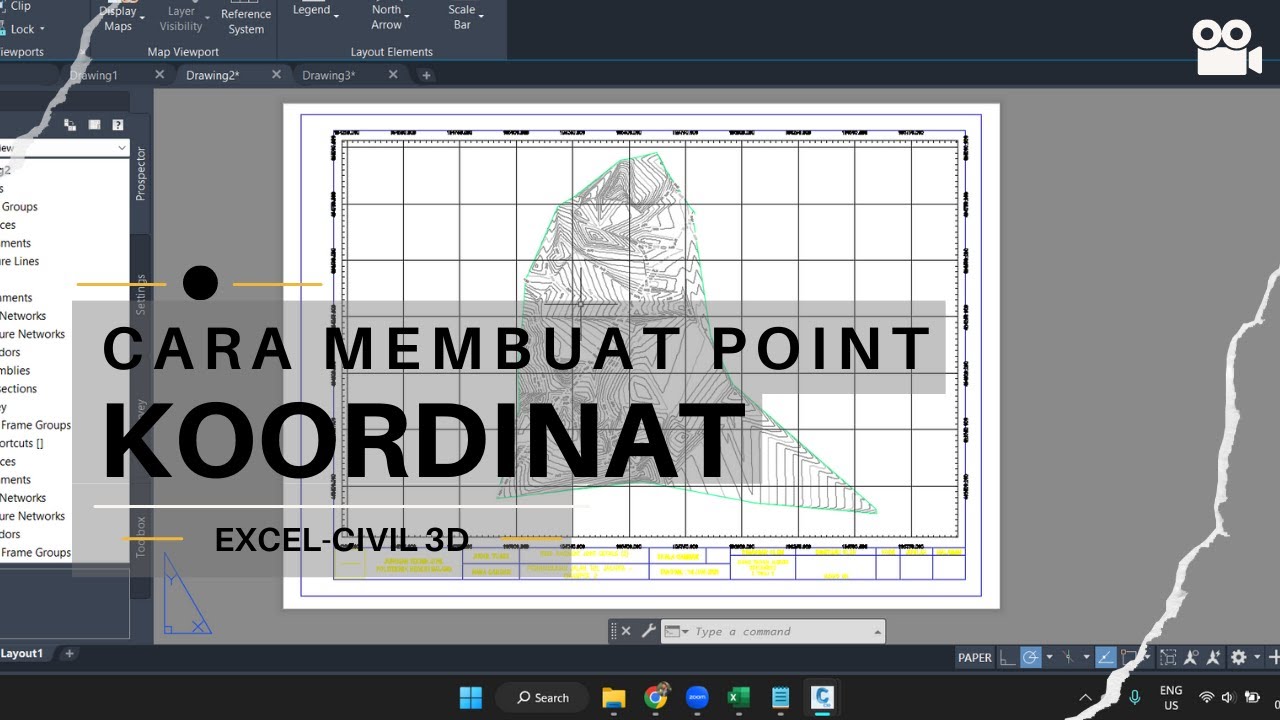Switch to the Settings vertical tab

(141, 294)
